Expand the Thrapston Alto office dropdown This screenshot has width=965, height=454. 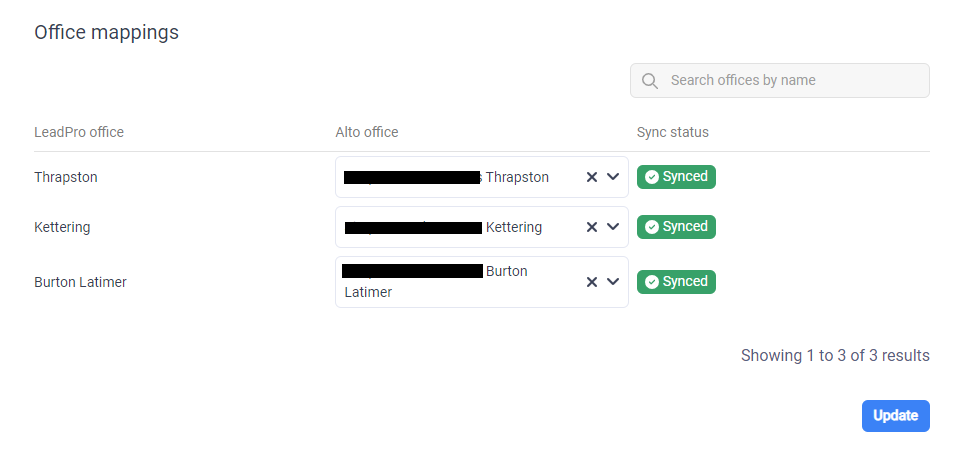tap(613, 177)
